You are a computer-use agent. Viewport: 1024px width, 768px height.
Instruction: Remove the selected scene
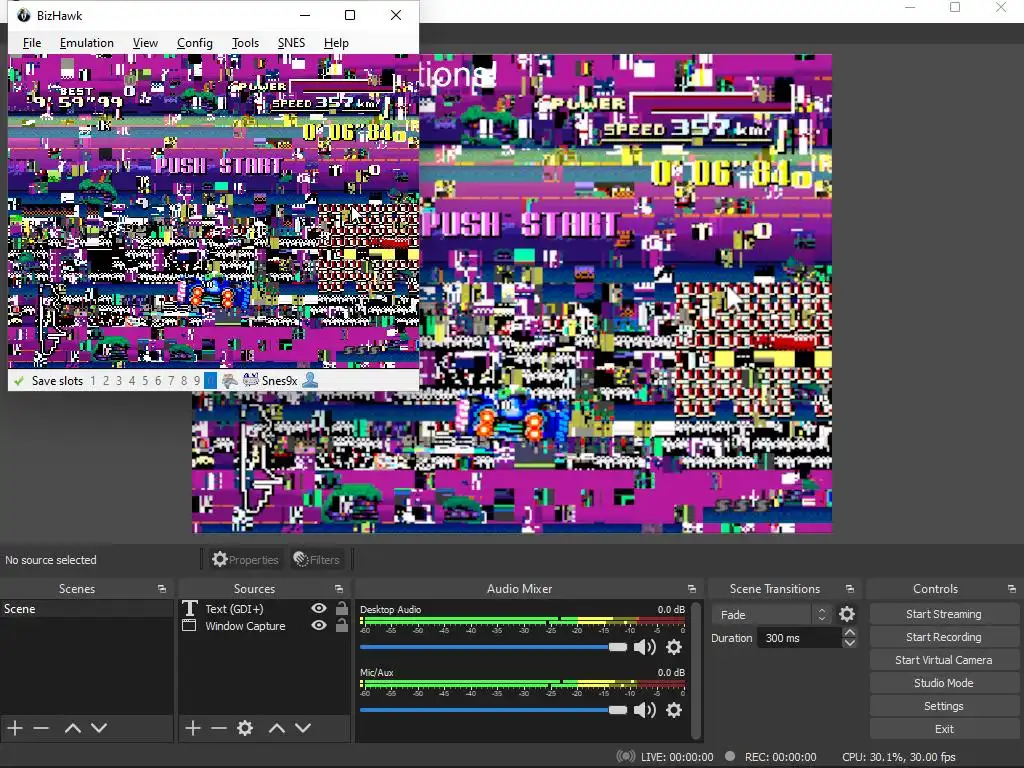(x=41, y=728)
